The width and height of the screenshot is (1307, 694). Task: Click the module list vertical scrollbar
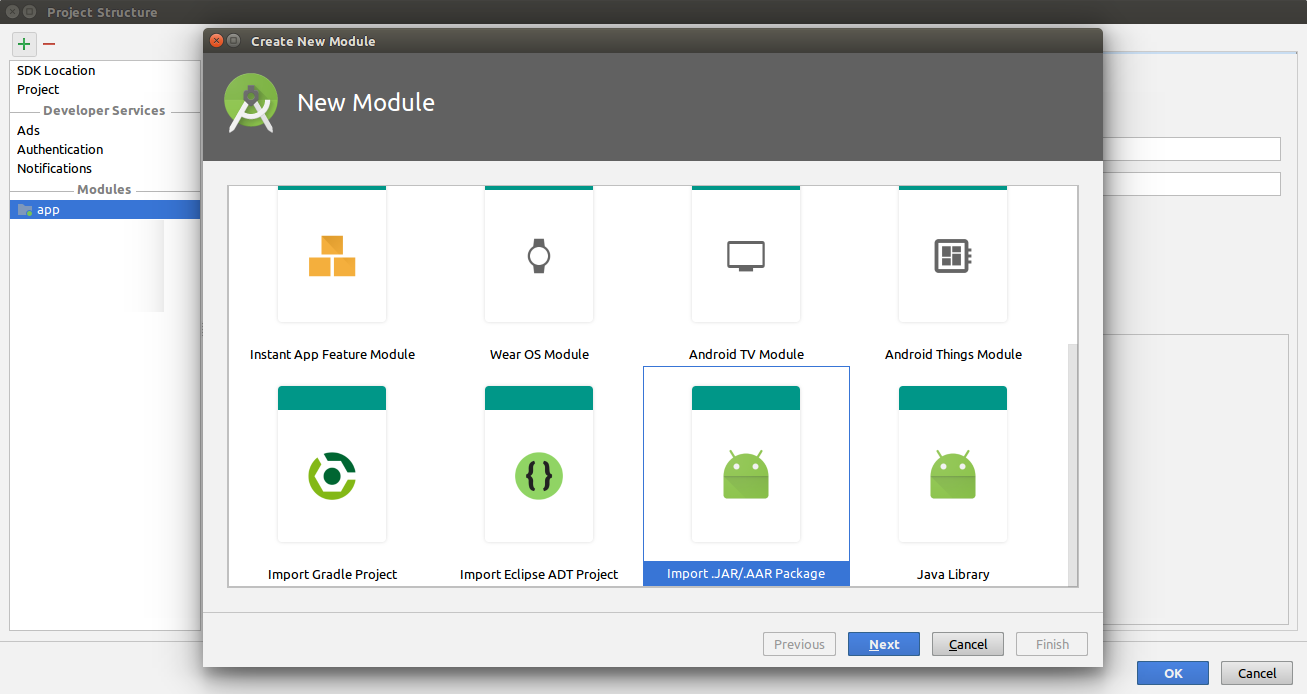pyautogui.click(x=1073, y=465)
